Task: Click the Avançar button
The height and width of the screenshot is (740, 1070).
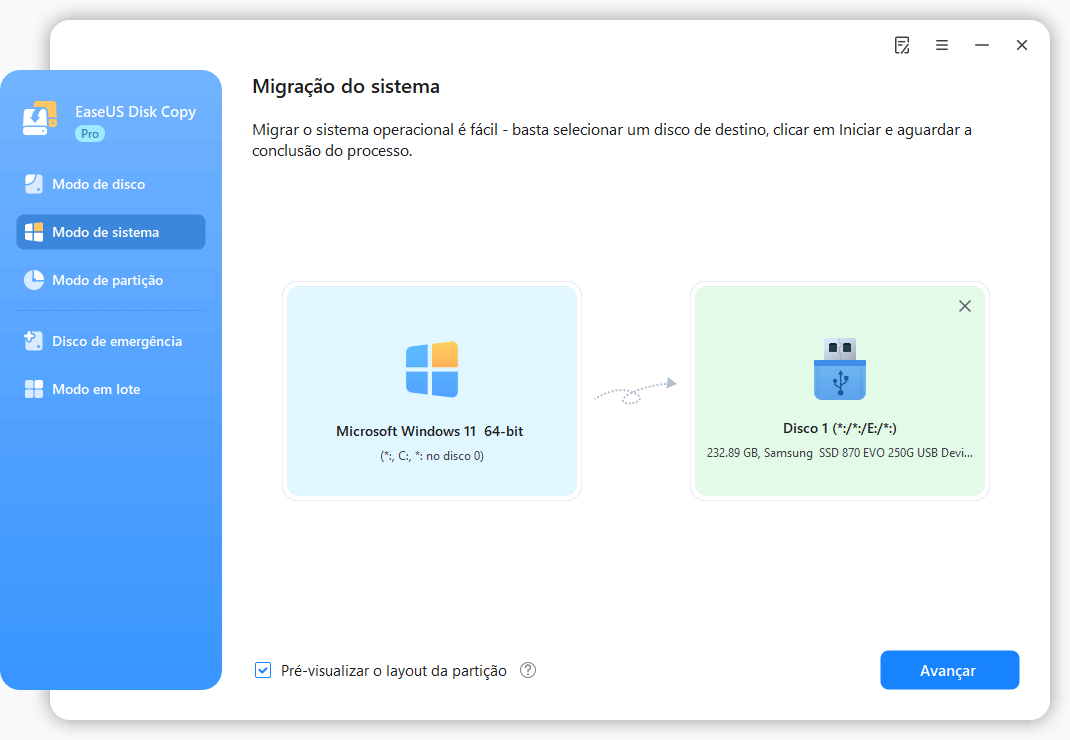Action: tap(949, 670)
